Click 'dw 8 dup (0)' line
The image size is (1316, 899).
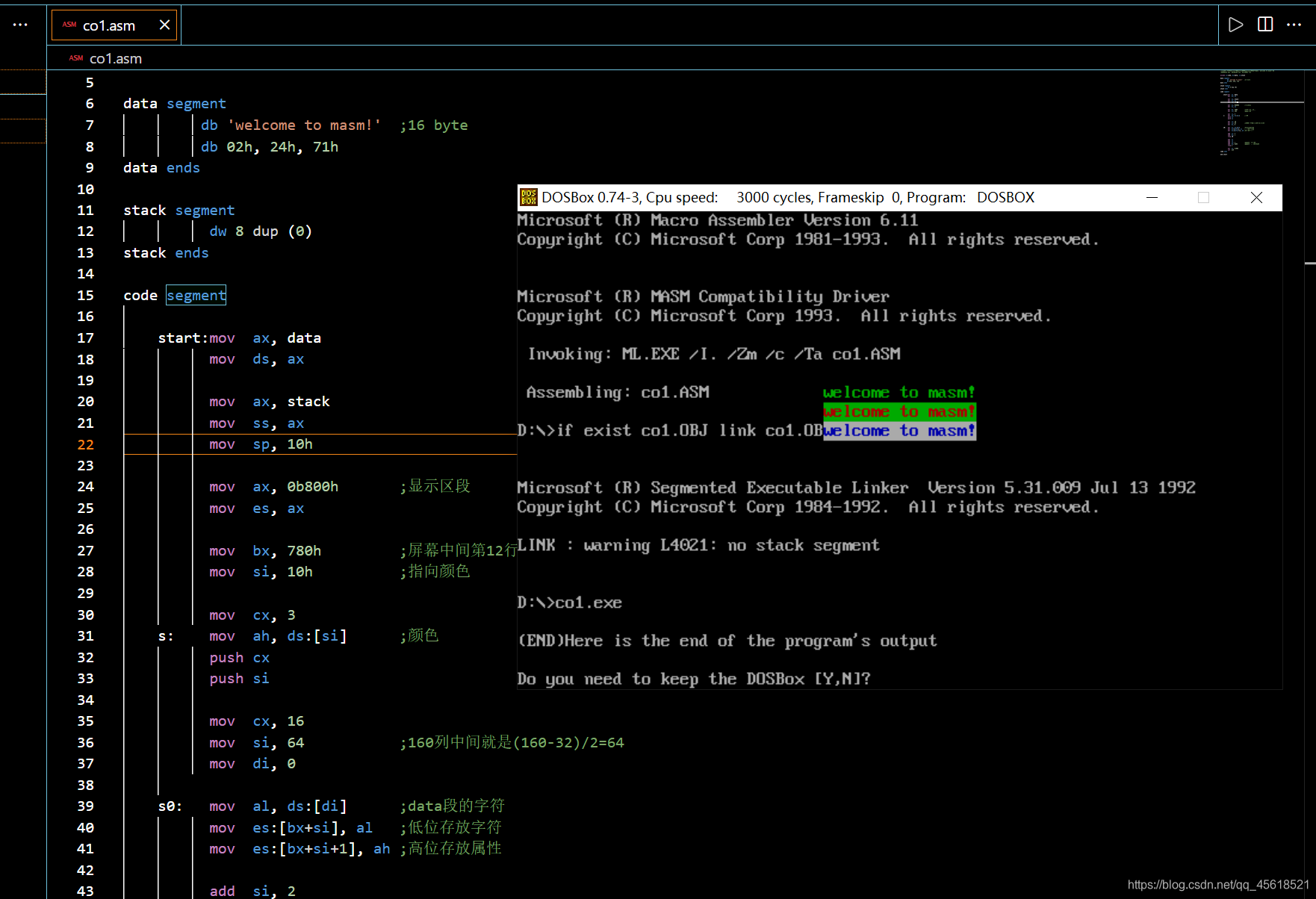(x=261, y=231)
